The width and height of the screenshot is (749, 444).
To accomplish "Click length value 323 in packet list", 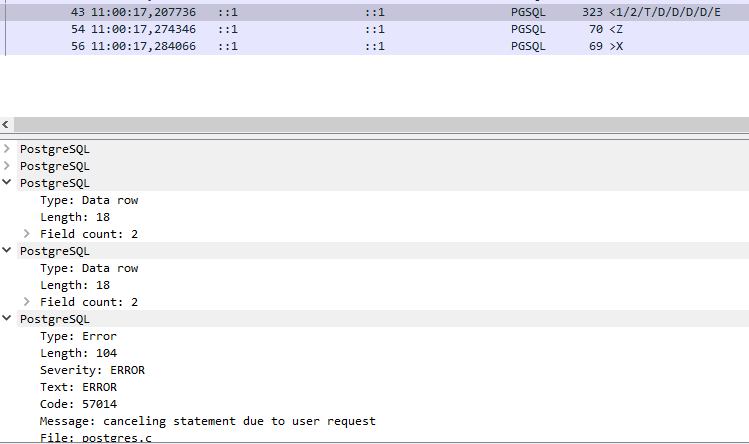I will pyautogui.click(x=592, y=12).
